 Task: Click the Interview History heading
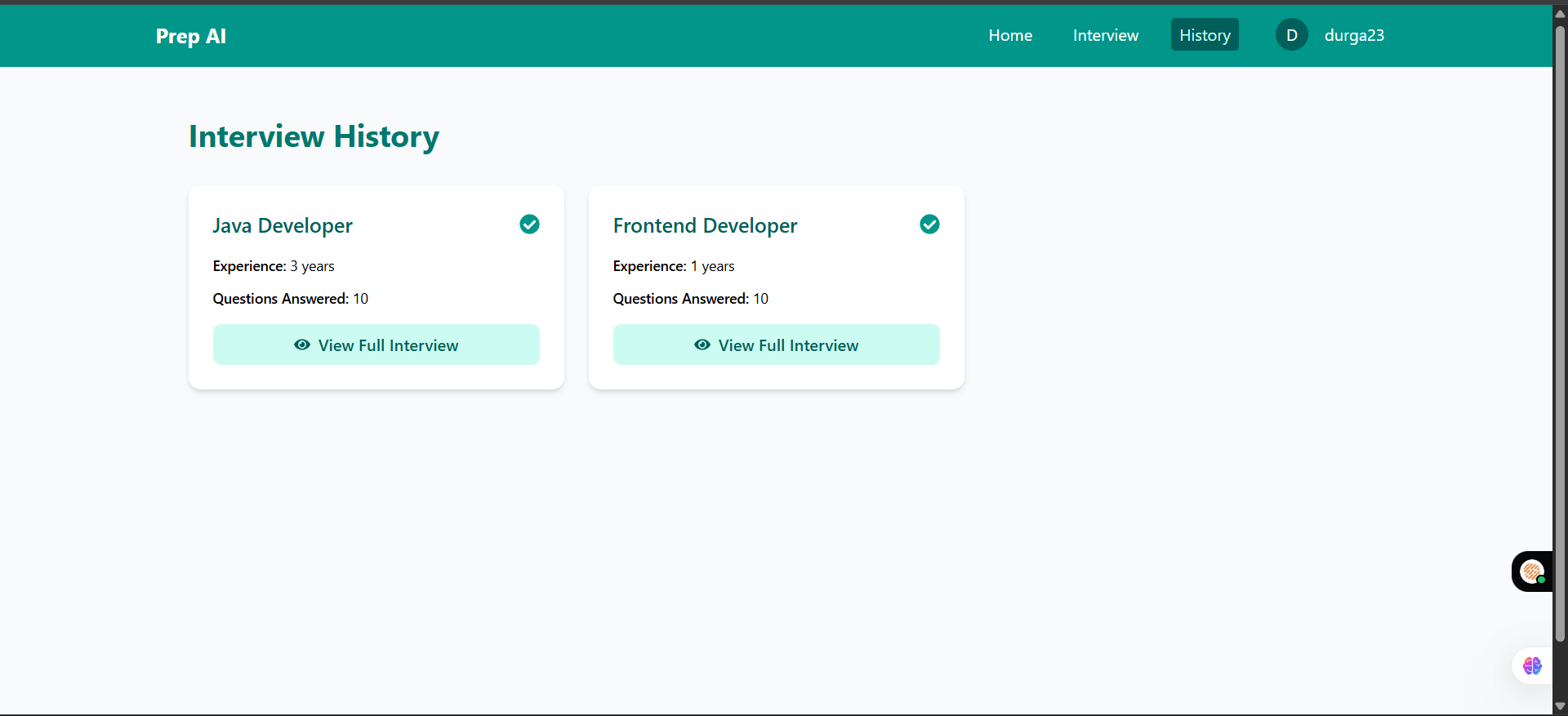point(314,136)
